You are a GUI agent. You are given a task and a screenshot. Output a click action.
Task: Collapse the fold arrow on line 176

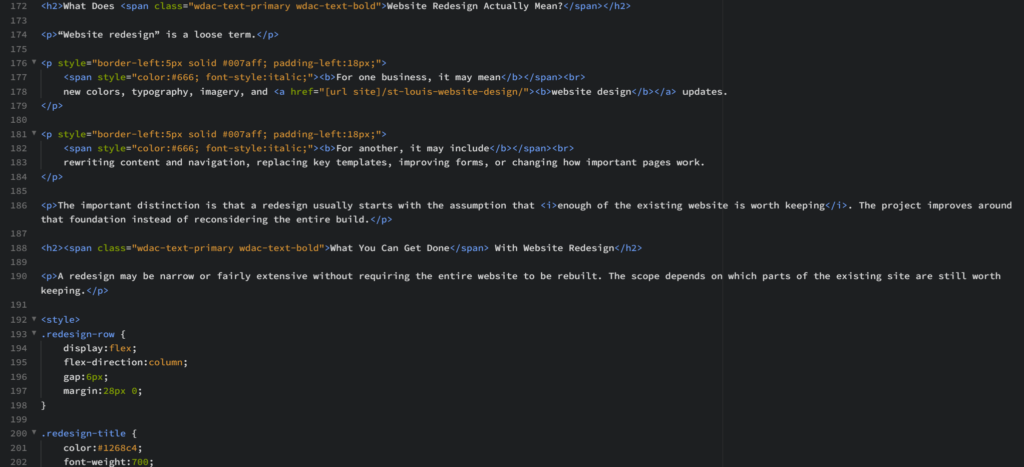coord(34,63)
